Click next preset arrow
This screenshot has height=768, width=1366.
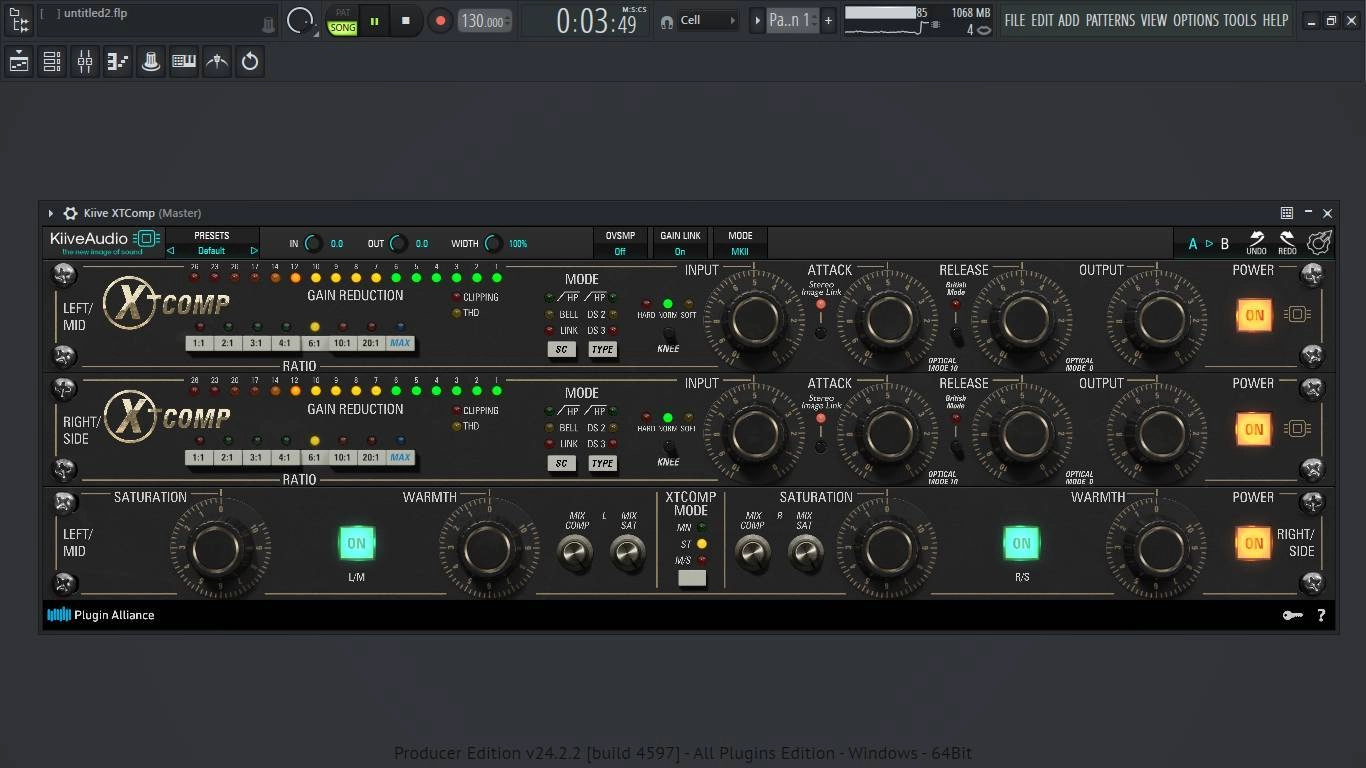click(254, 251)
